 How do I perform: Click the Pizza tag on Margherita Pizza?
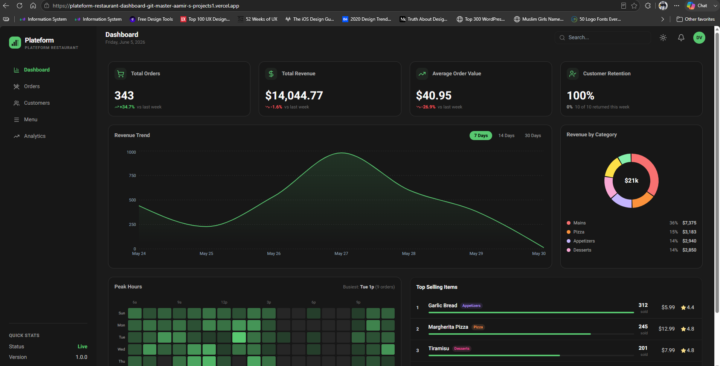(x=478, y=327)
